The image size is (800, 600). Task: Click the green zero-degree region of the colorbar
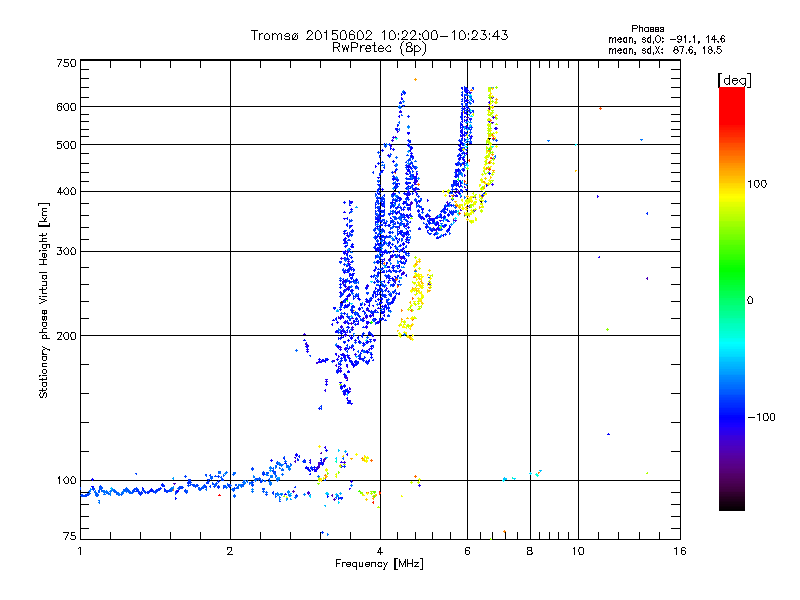(732, 299)
